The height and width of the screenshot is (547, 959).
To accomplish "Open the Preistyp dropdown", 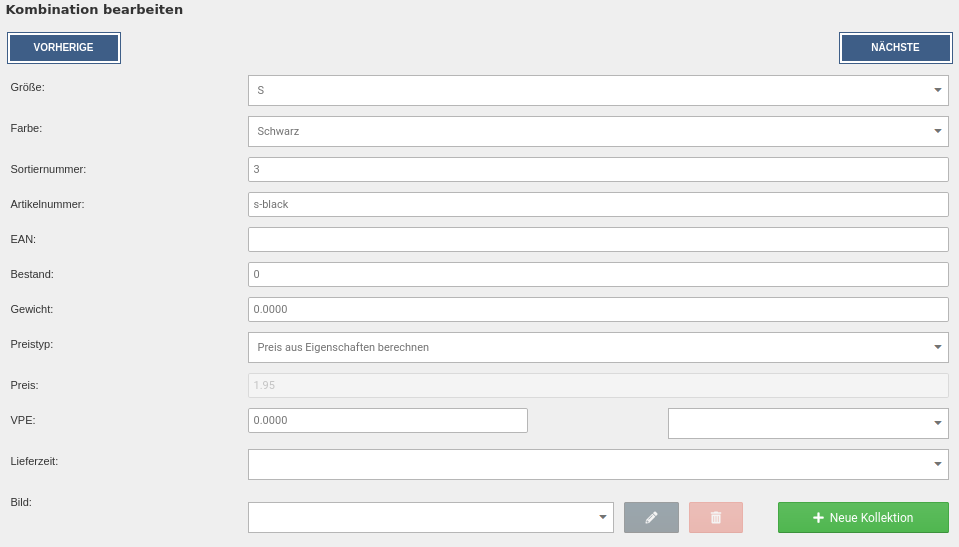I will tap(597, 347).
